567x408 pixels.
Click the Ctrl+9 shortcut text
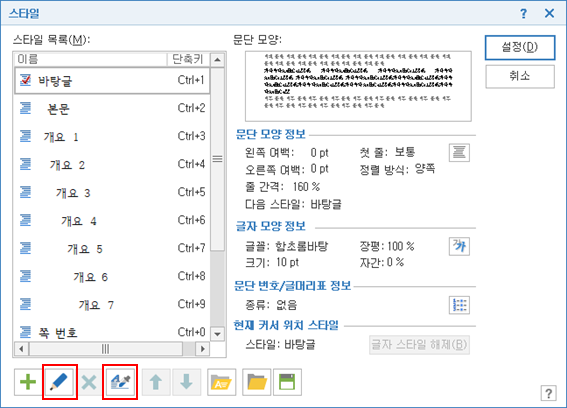tap(191, 304)
